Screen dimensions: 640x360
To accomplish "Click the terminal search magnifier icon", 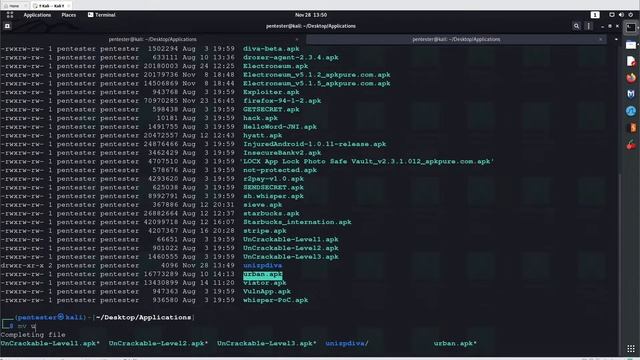I will (576, 26).
